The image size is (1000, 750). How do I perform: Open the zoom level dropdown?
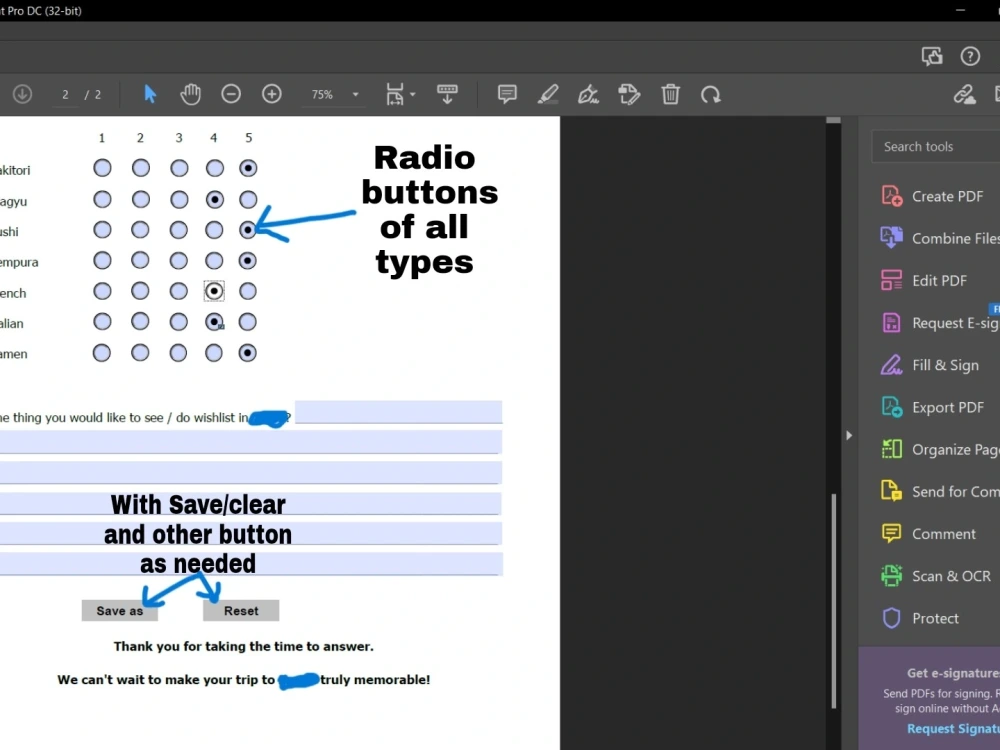click(x=355, y=94)
